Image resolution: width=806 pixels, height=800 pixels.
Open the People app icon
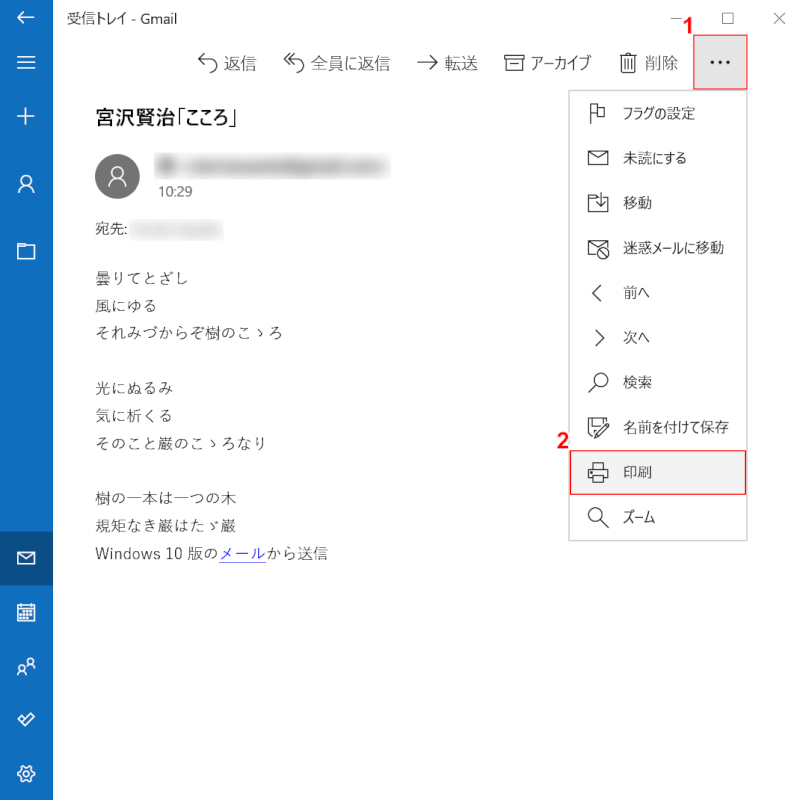point(26,666)
